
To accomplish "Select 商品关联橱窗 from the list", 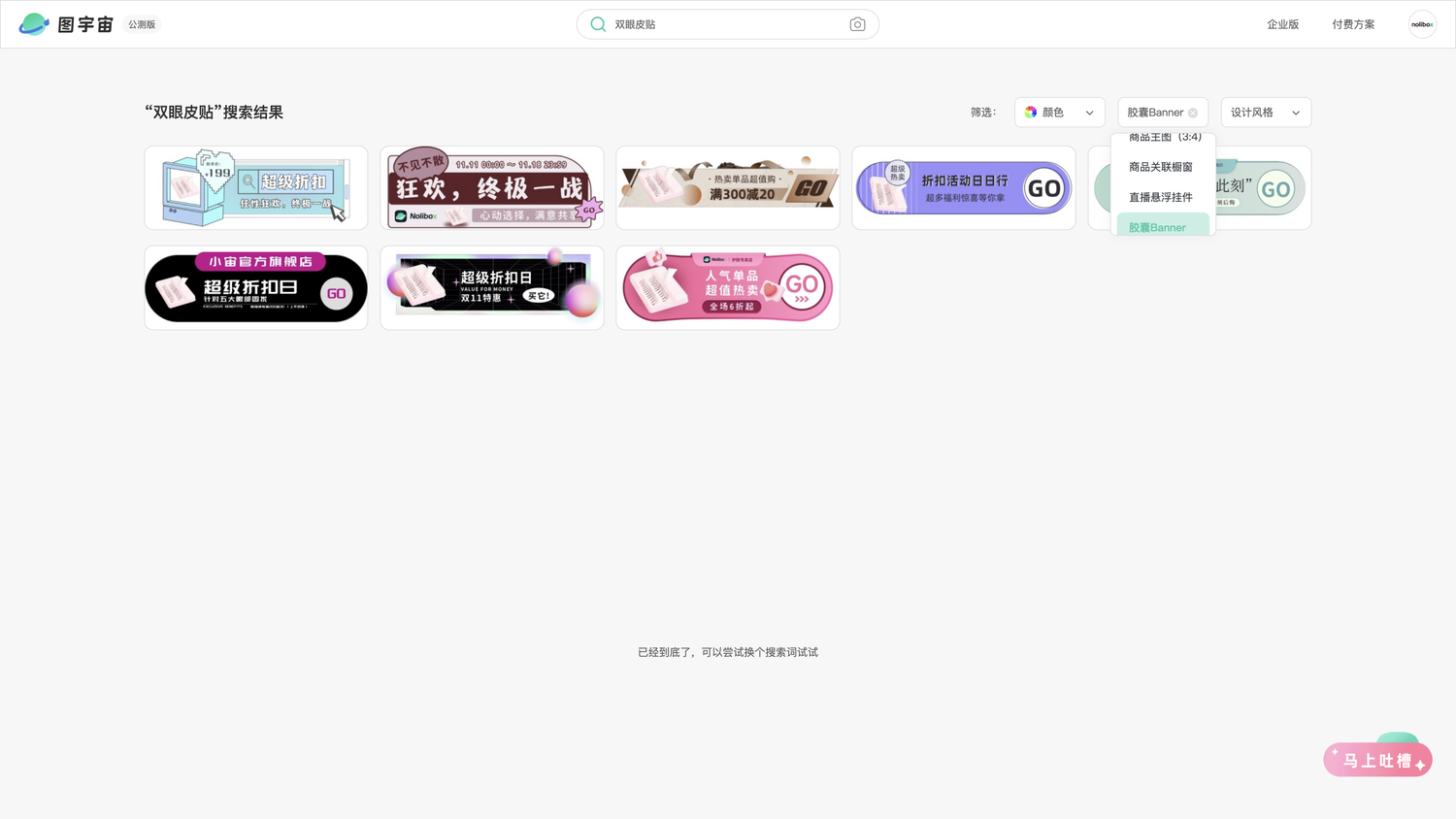I will (x=1161, y=167).
